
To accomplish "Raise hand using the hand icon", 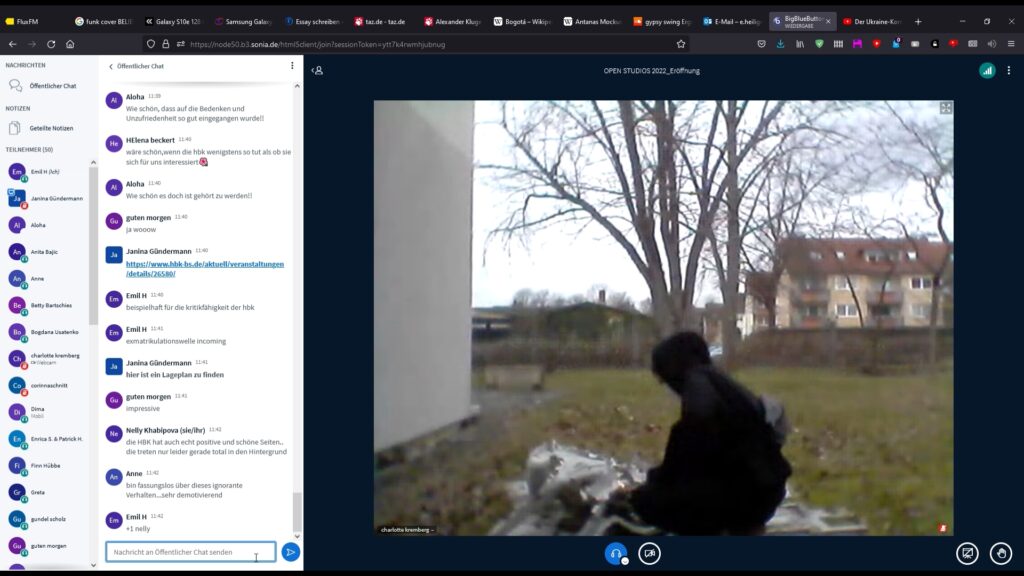I will point(1000,553).
